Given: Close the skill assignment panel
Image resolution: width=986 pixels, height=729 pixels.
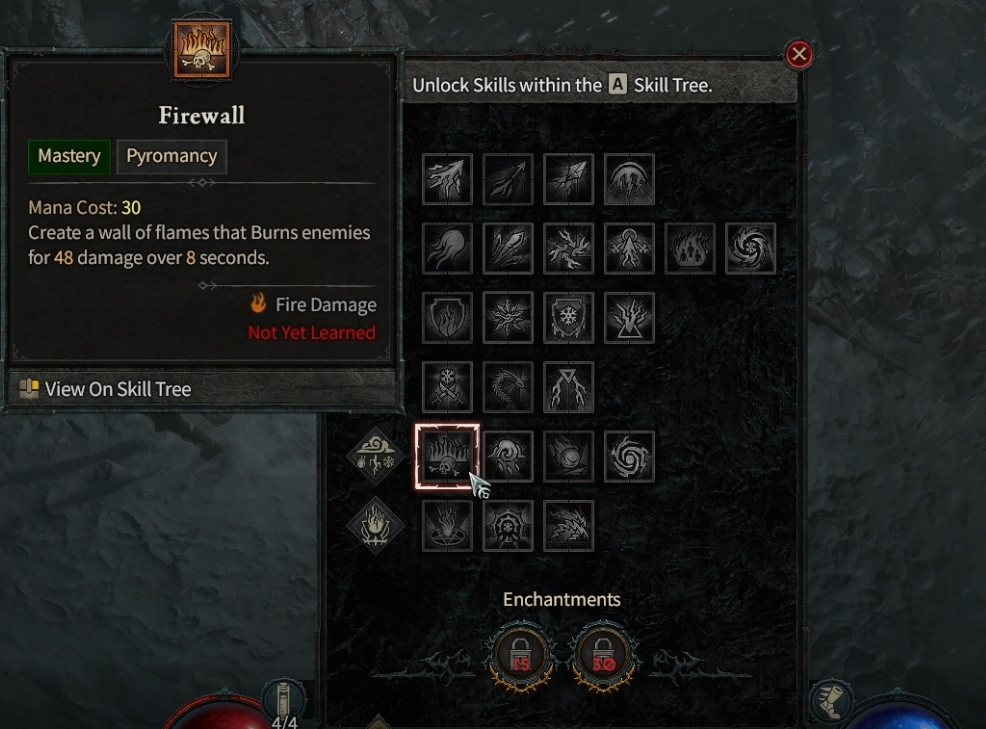Looking at the screenshot, I should coord(799,54).
